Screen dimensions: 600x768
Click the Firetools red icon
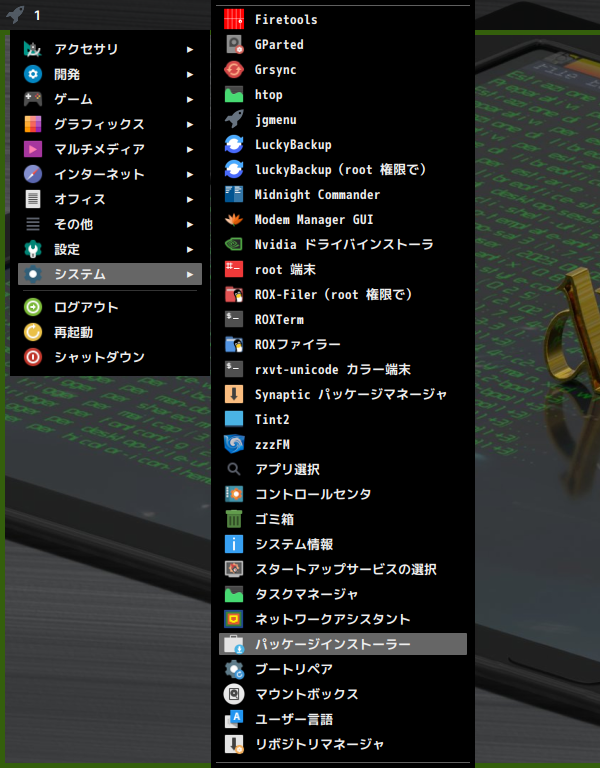tap(234, 20)
